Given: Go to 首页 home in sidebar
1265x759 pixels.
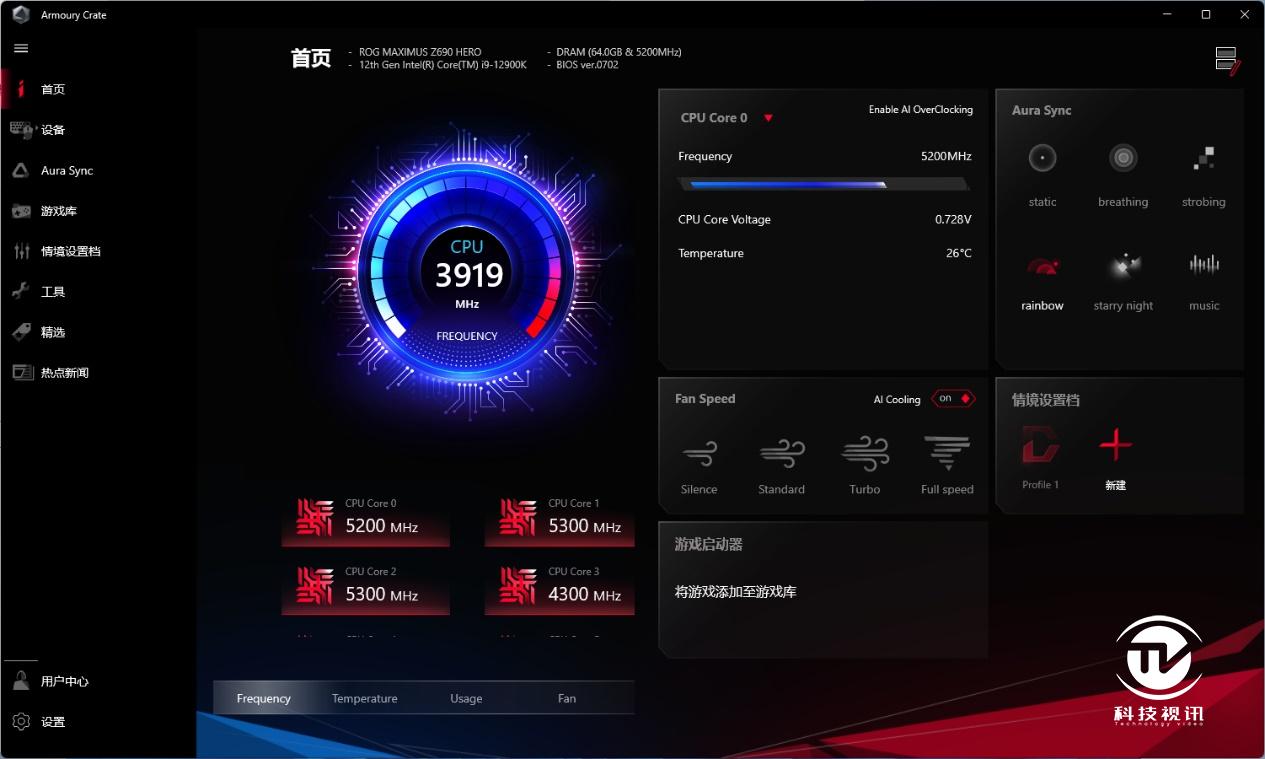Looking at the screenshot, I should coord(53,89).
